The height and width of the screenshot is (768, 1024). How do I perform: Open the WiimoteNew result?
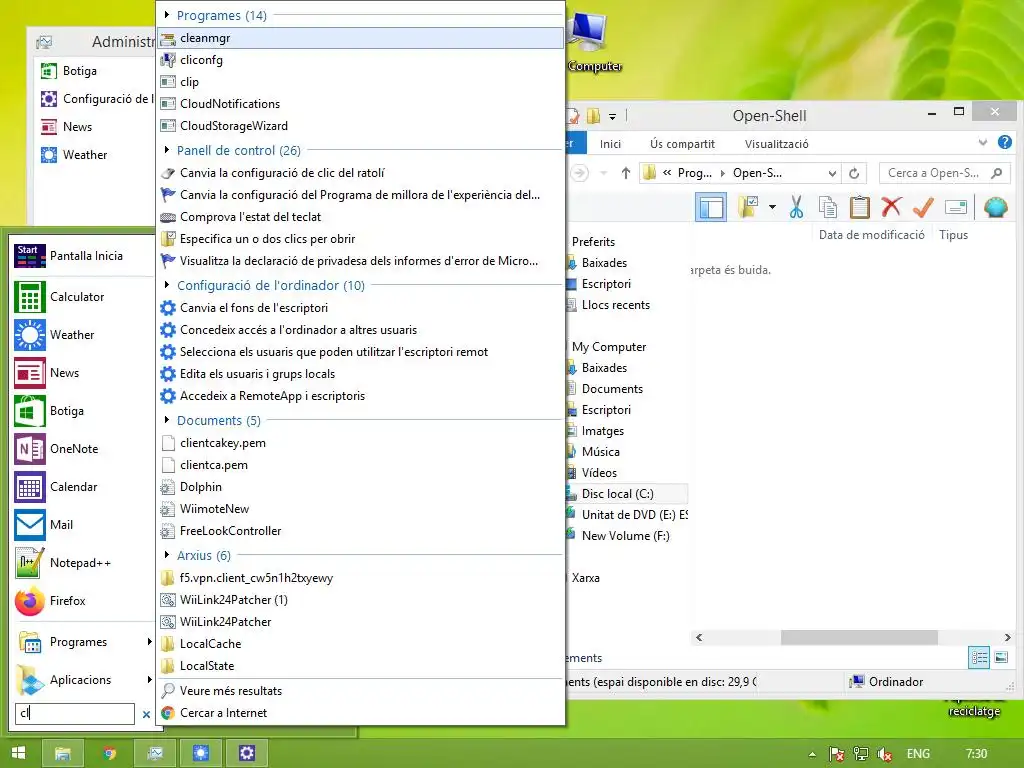pyautogui.click(x=360, y=509)
